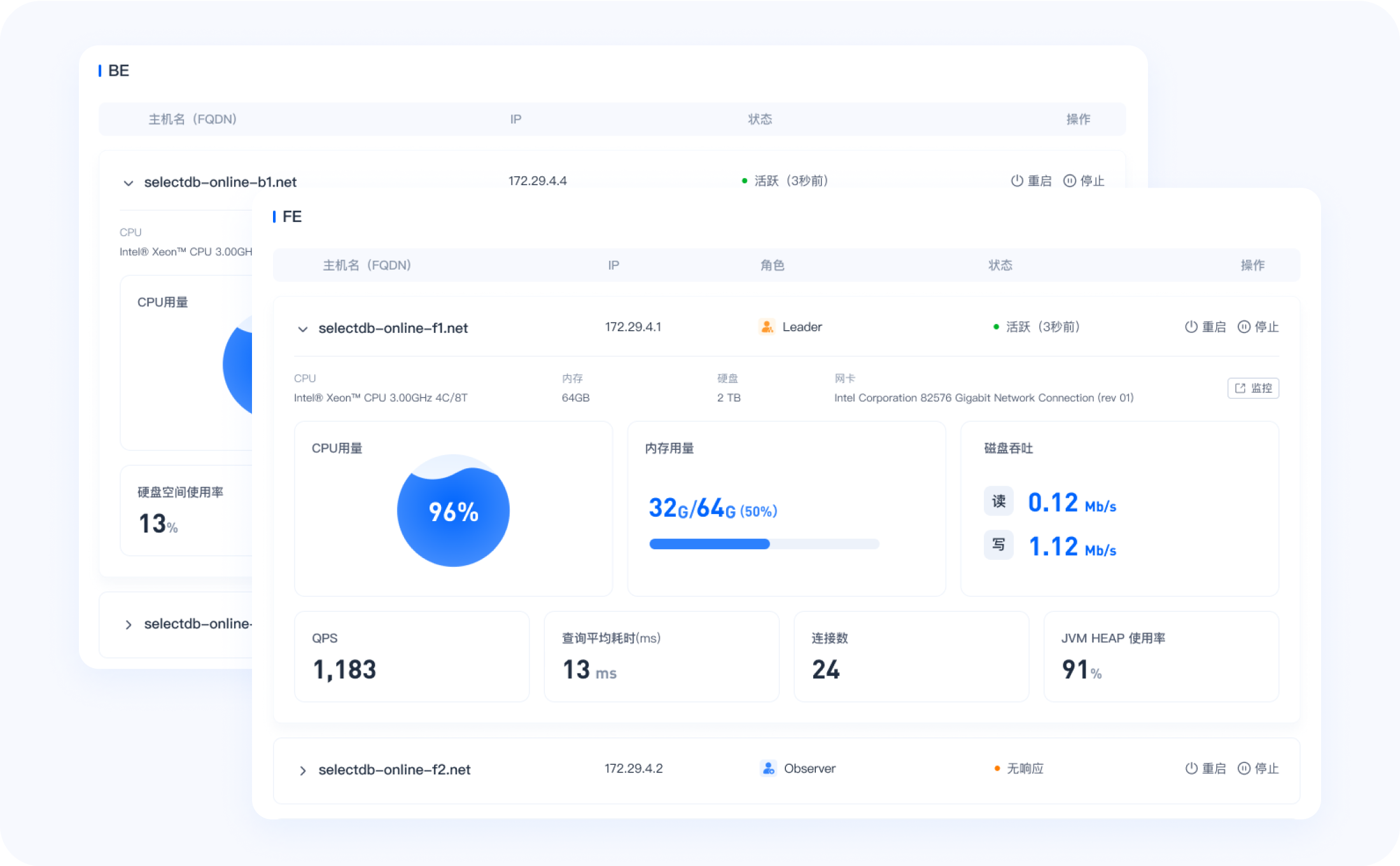The height and width of the screenshot is (866, 1400).
Task: Restart the selectdb-online-f1.net FE node
Action: (1205, 327)
